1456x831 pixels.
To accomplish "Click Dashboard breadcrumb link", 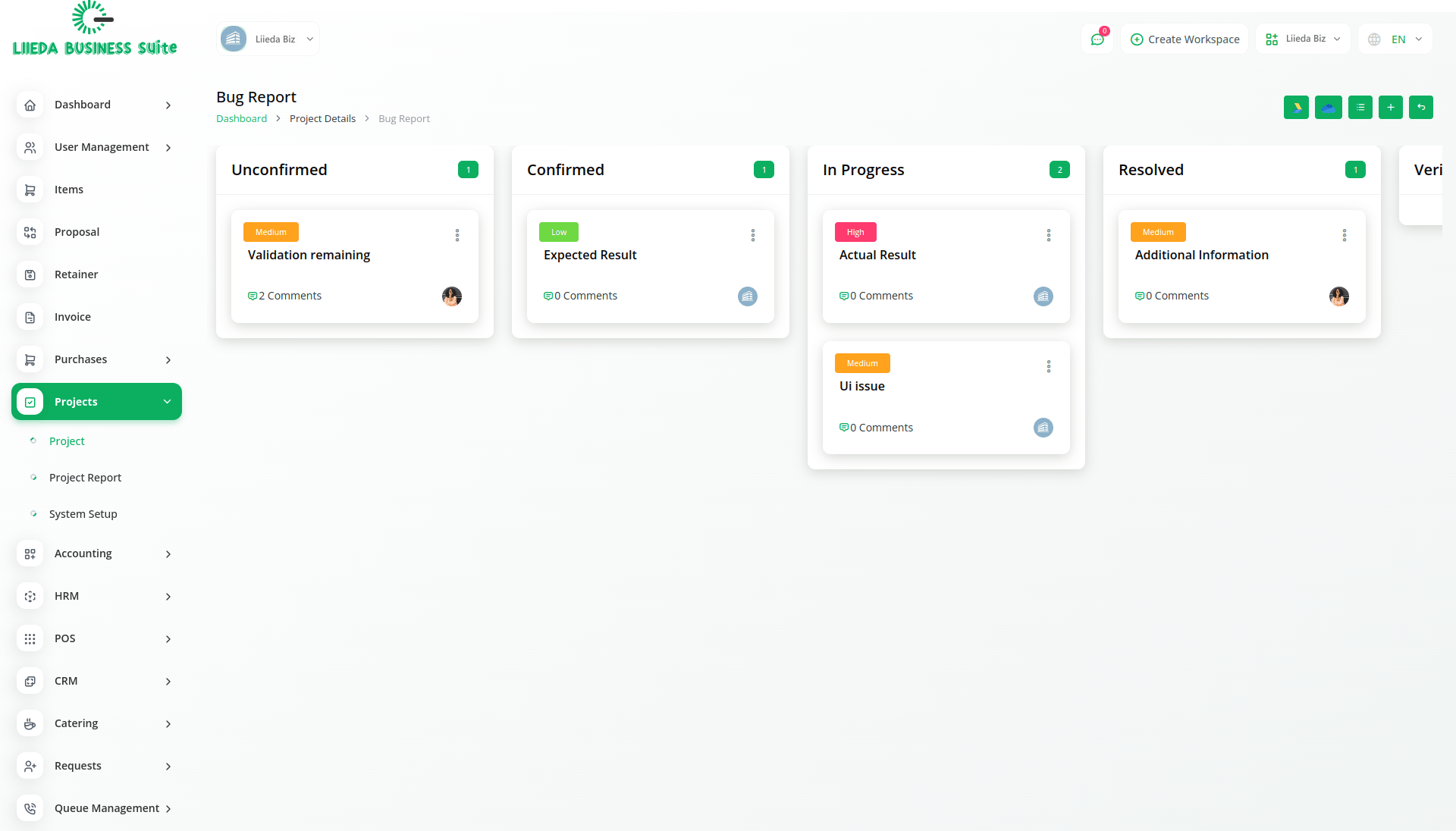I will click(241, 119).
